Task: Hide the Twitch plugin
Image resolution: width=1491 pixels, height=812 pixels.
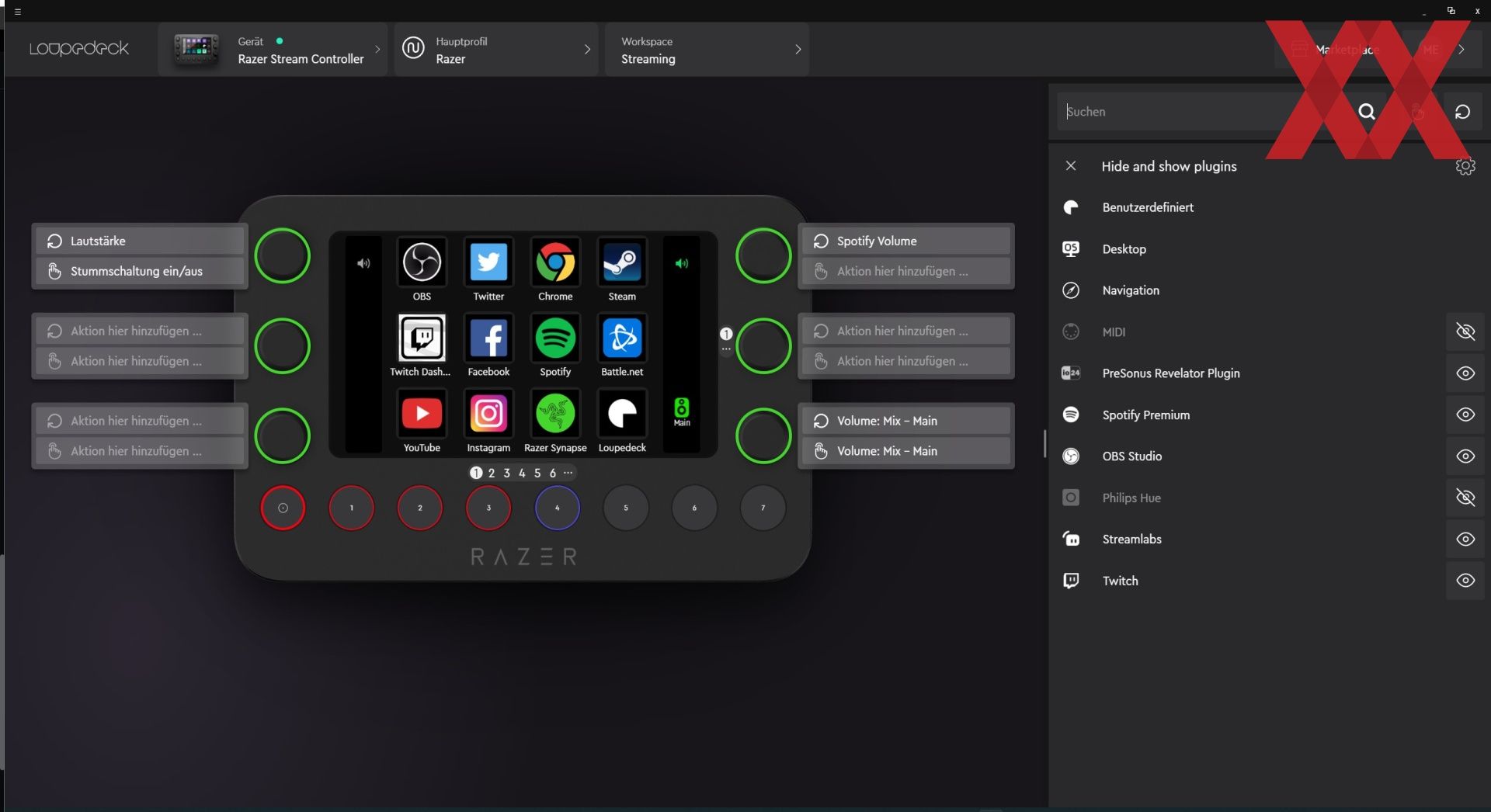Action: click(x=1465, y=581)
